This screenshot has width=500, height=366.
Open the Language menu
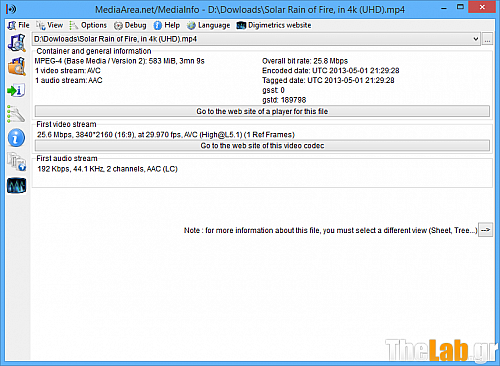pyautogui.click(x=208, y=25)
